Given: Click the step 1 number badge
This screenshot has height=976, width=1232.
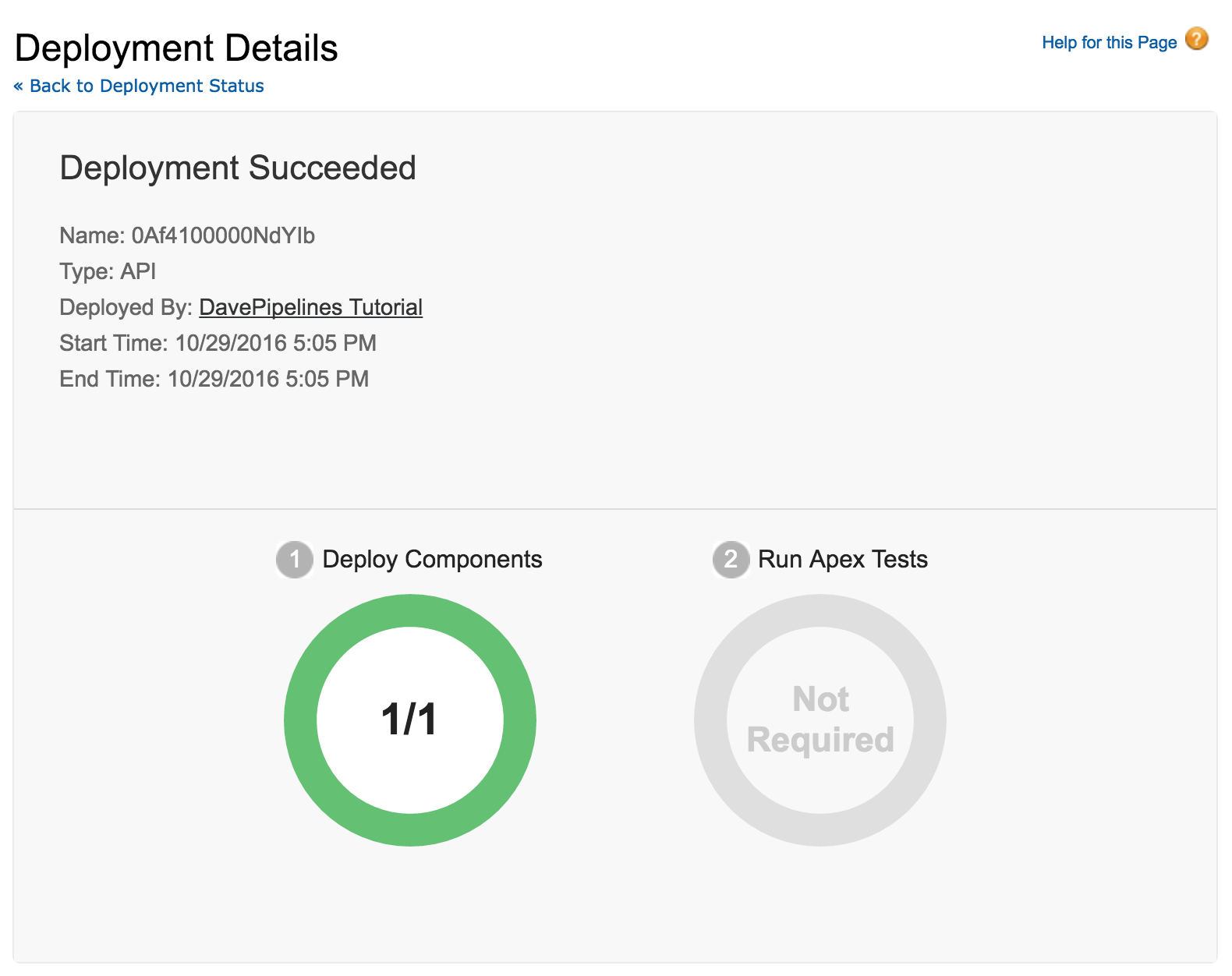Looking at the screenshot, I should point(295,560).
